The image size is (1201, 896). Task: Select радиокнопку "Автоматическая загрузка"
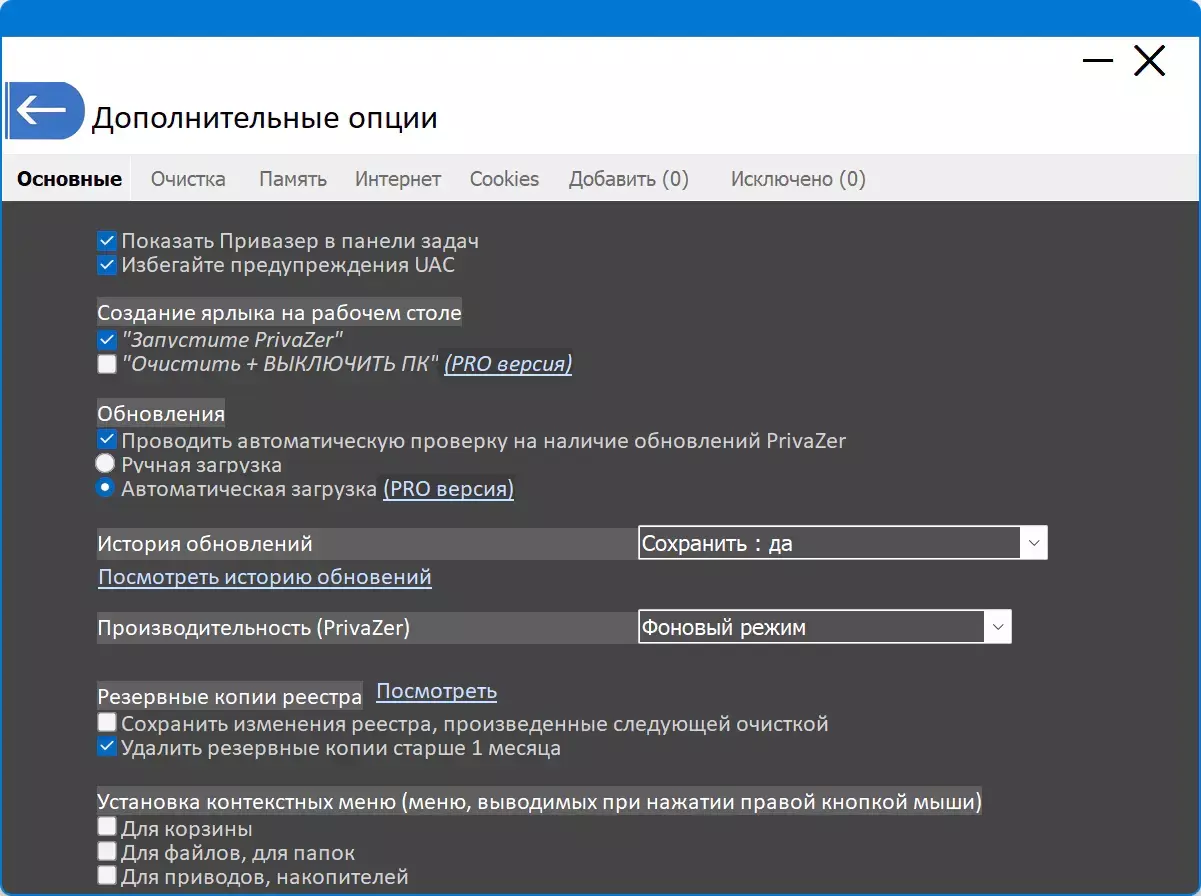tap(104, 488)
